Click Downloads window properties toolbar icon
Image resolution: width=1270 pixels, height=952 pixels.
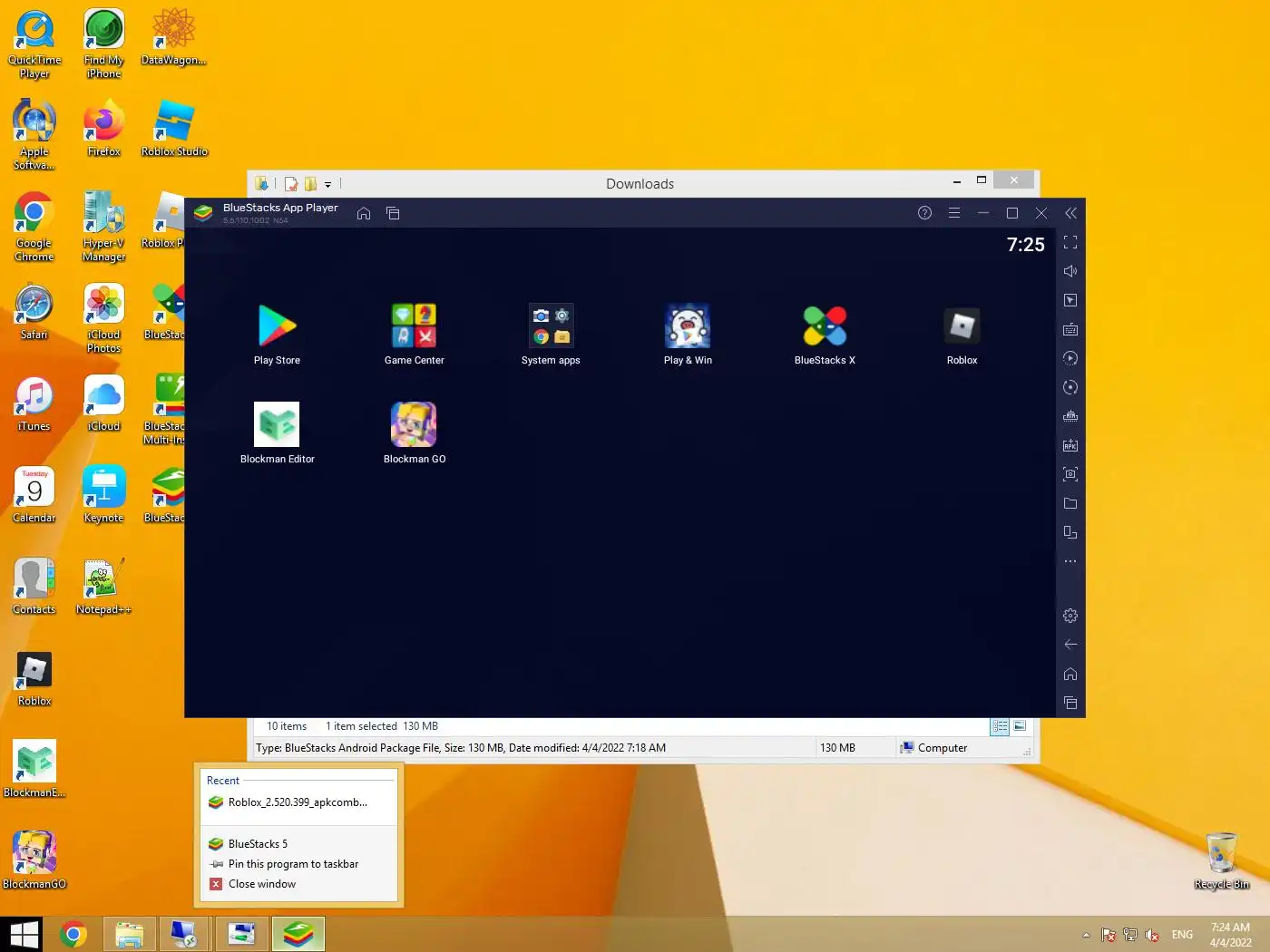pyautogui.click(x=291, y=184)
